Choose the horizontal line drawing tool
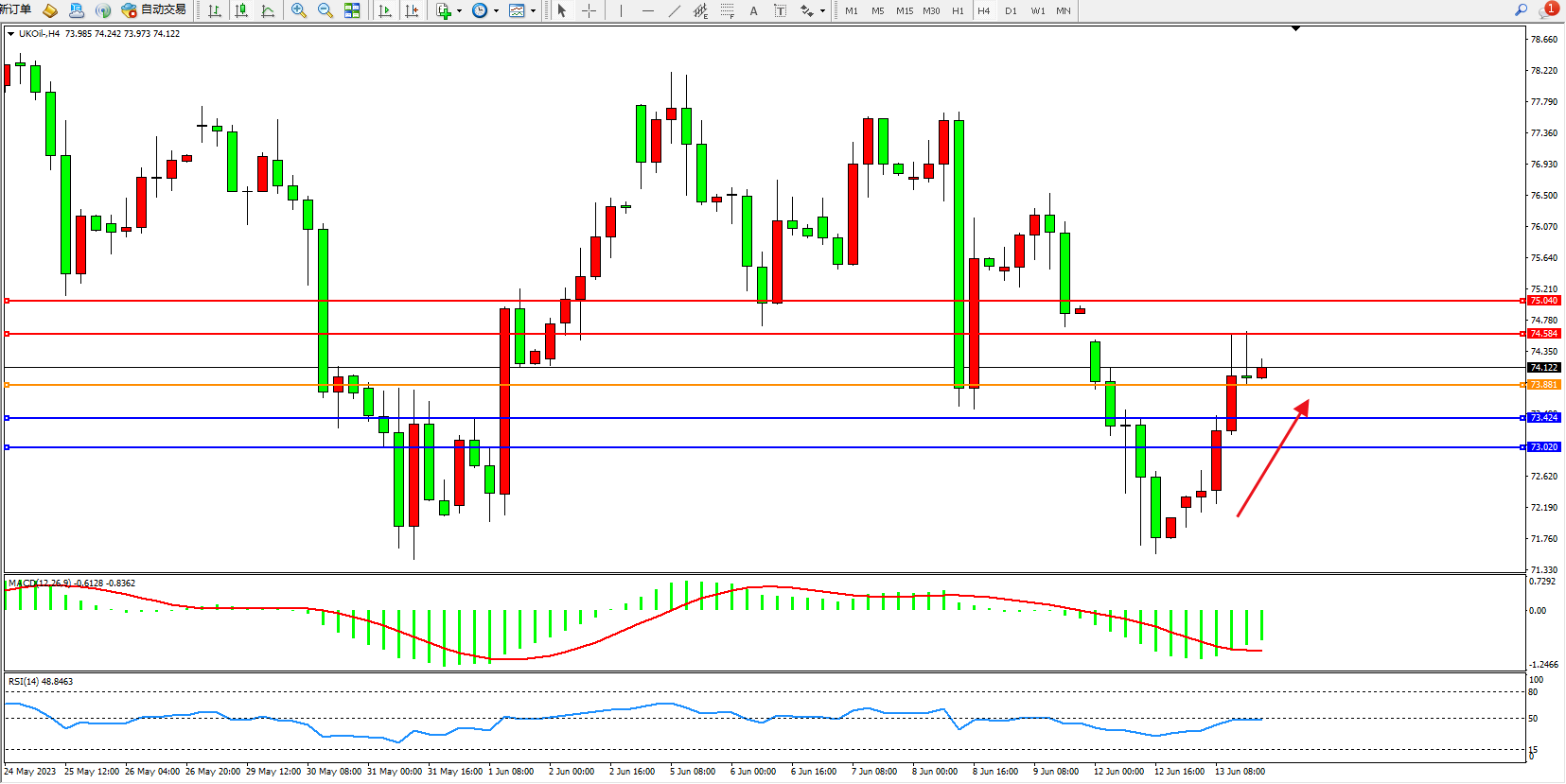 pos(647,10)
